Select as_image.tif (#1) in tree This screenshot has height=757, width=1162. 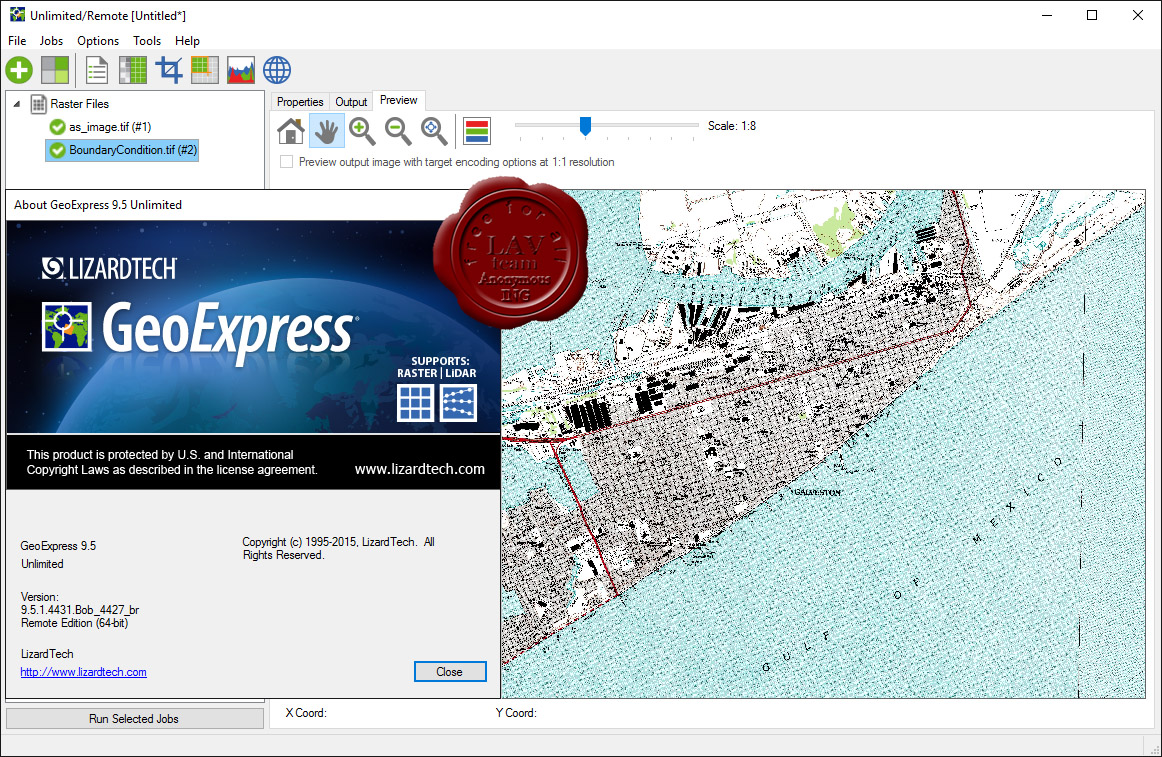coord(110,127)
